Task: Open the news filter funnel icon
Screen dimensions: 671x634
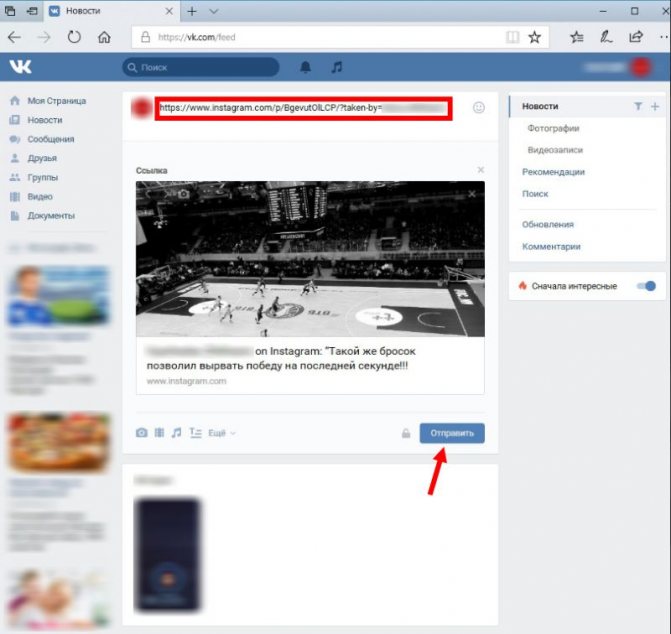Action: coord(638,106)
